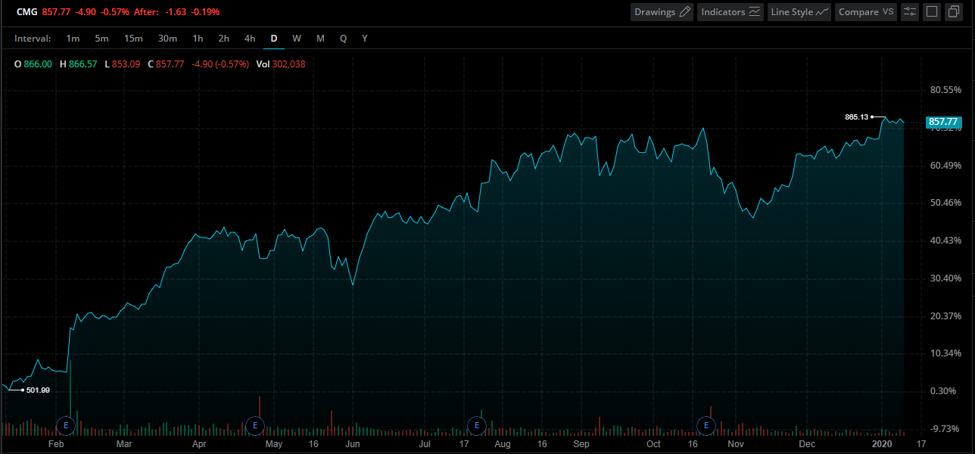
Task: Click the 501.99 low price label
Action: [x=38, y=390]
